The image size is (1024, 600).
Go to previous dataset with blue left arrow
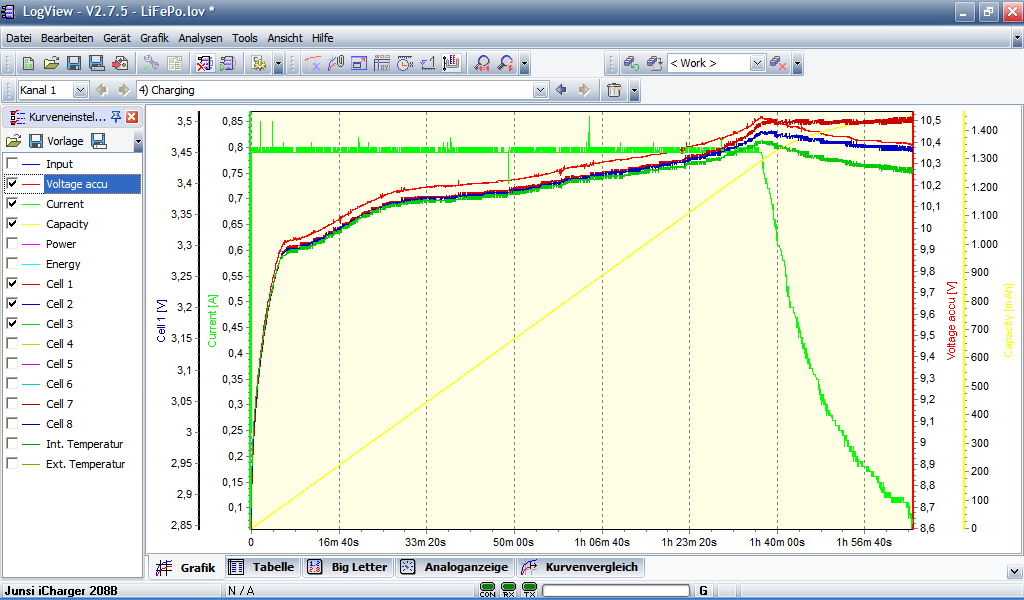tap(561, 90)
